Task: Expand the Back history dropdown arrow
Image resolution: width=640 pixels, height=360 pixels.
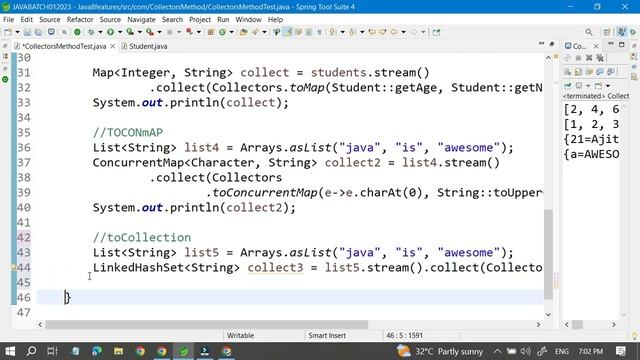Action: pos(403,32)
